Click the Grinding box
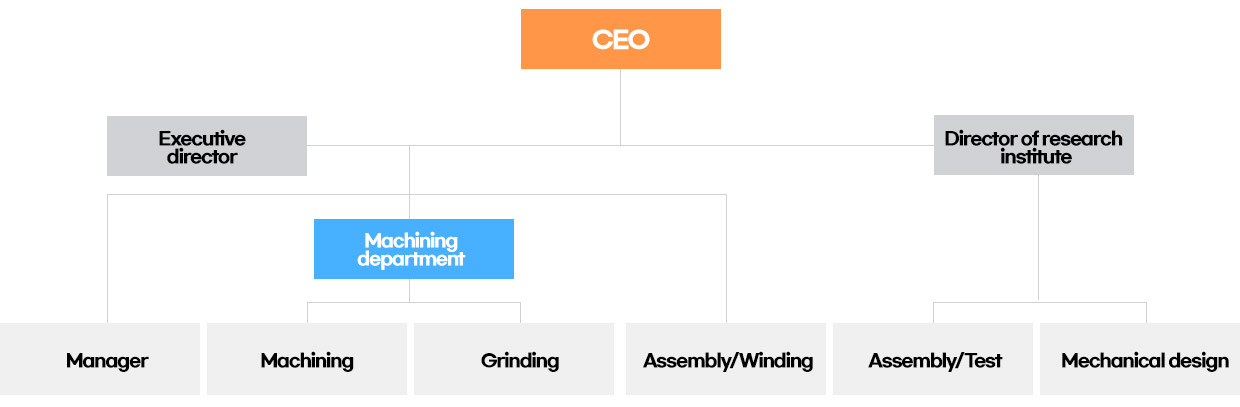Image resolution: width=1240 pixels, height=407 pixels. (514, 359)
